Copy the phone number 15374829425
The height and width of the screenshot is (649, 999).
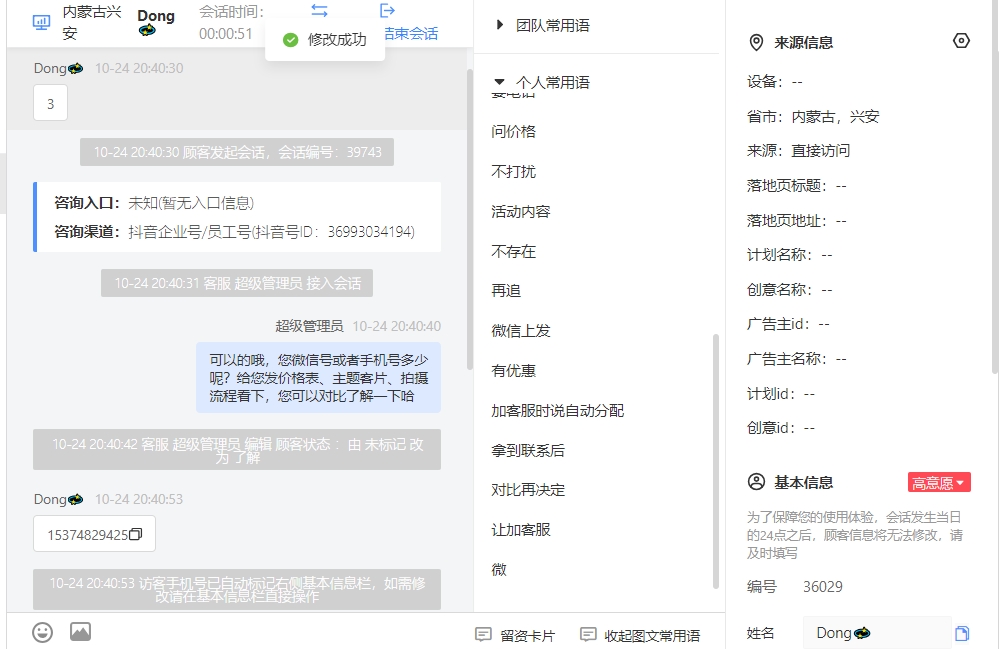135,534
